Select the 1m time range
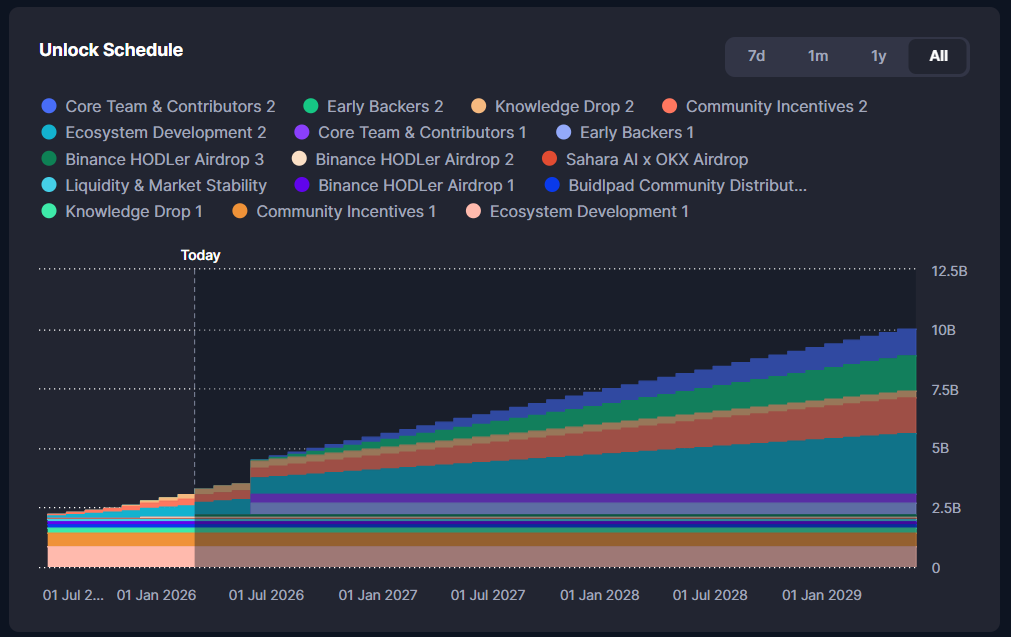This screenshot has width=1011, height=637. click(817, 56)
